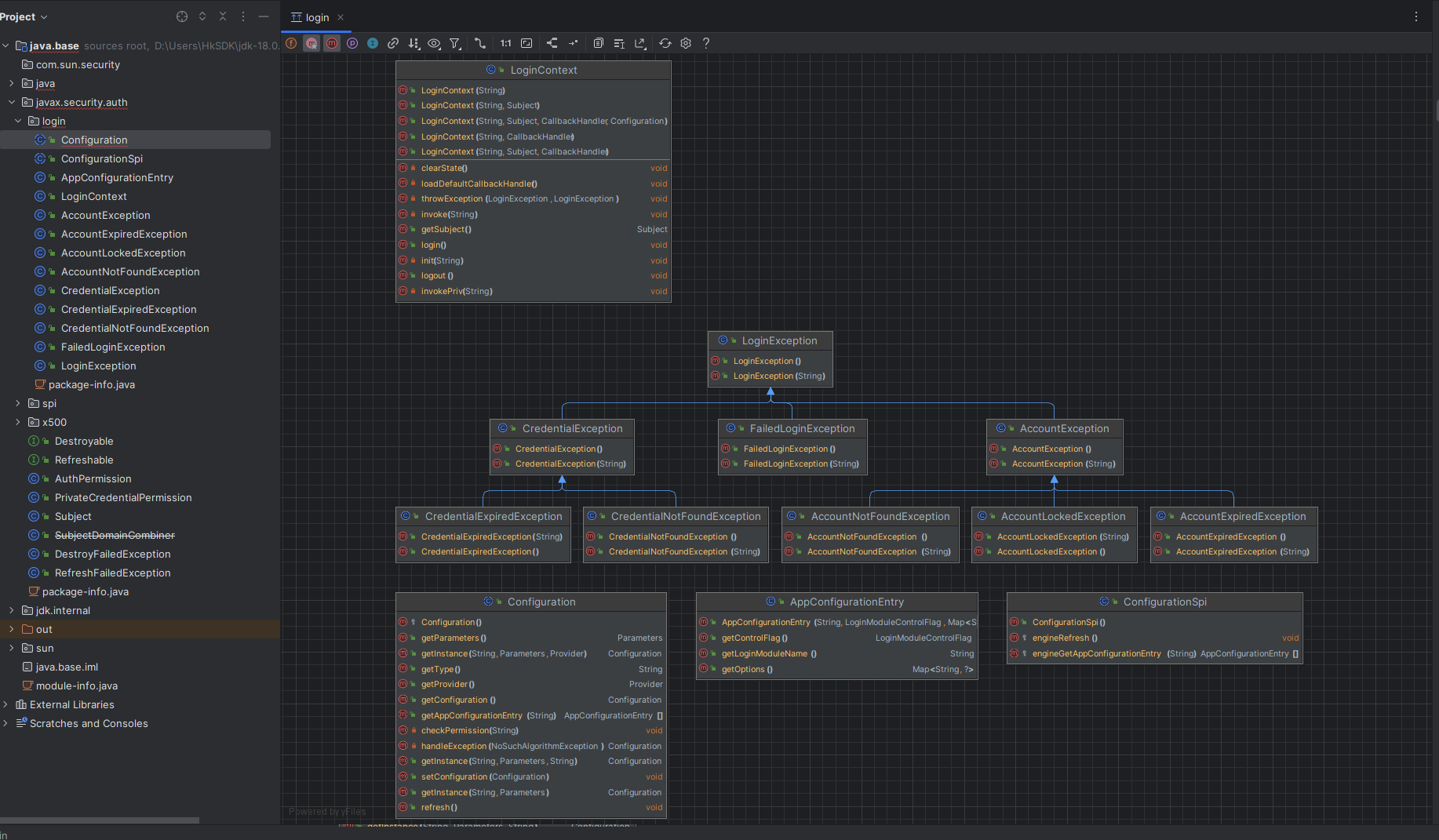
Task: Open the diagram help question mark
Action: [x=706, y=43]
